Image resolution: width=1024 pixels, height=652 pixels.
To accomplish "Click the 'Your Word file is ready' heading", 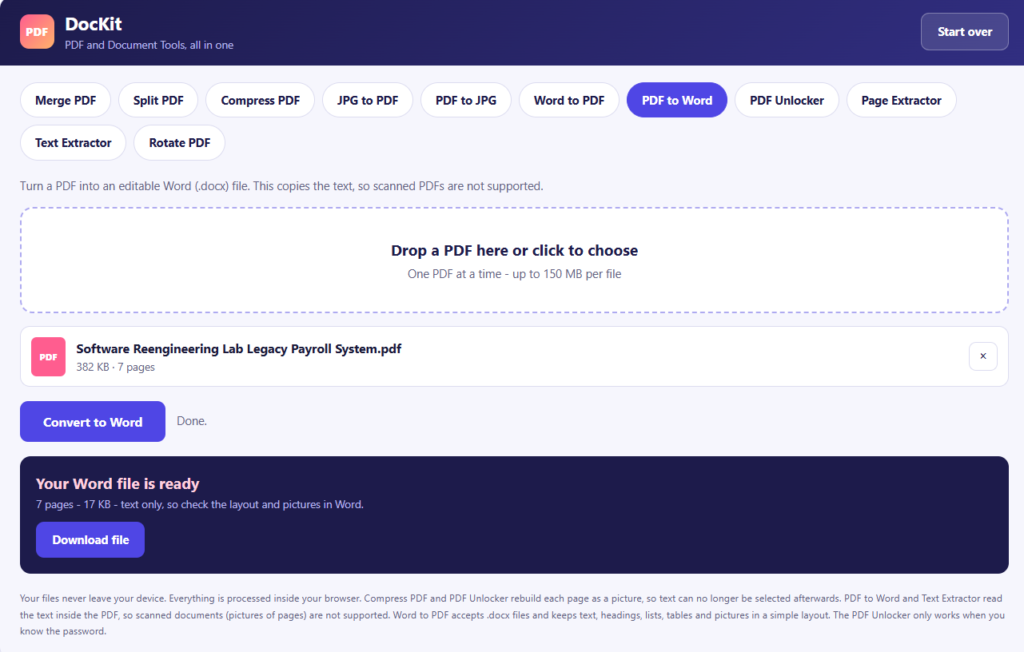I will 118,483.
